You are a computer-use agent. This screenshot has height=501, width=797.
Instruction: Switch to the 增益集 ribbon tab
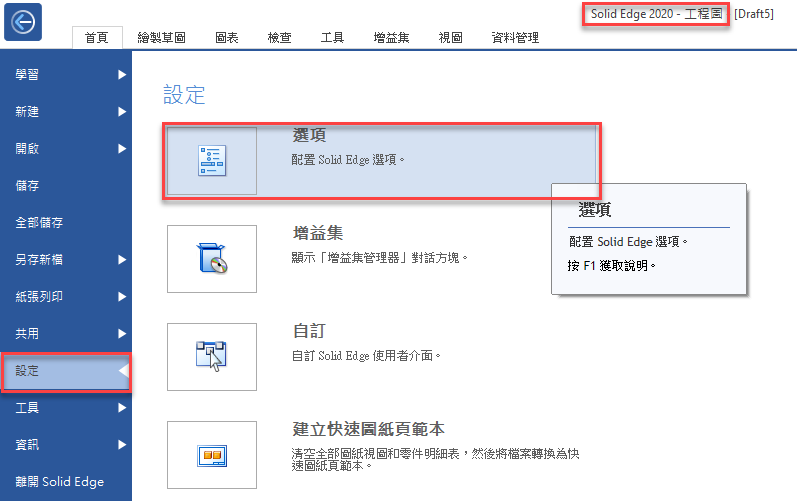(391, 38)
